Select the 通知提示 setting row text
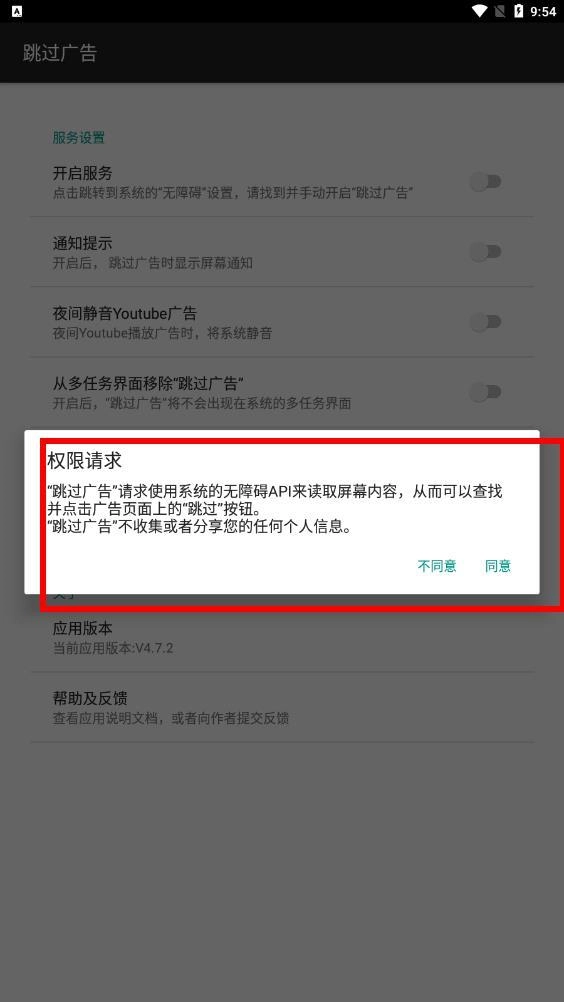The width and height of the screenshot is (564, 1002). [153, 252]
